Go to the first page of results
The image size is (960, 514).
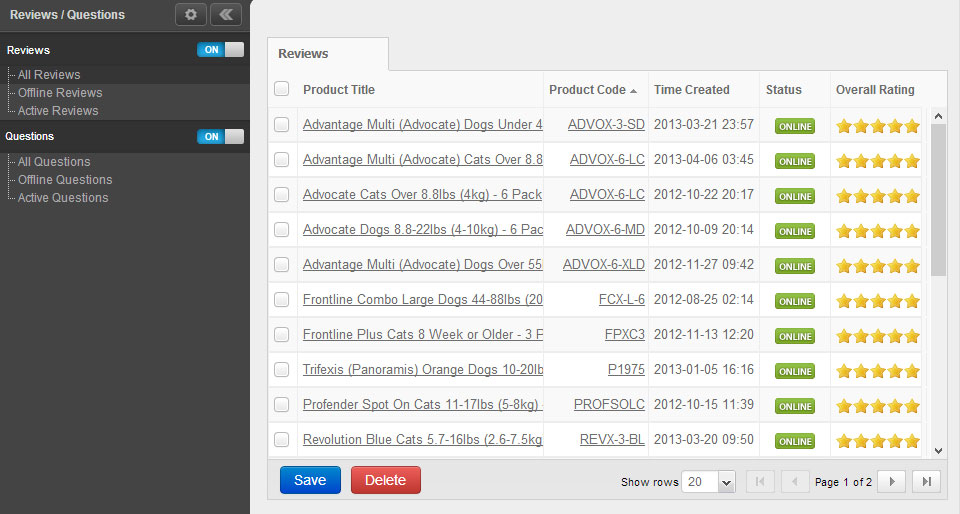760,482
